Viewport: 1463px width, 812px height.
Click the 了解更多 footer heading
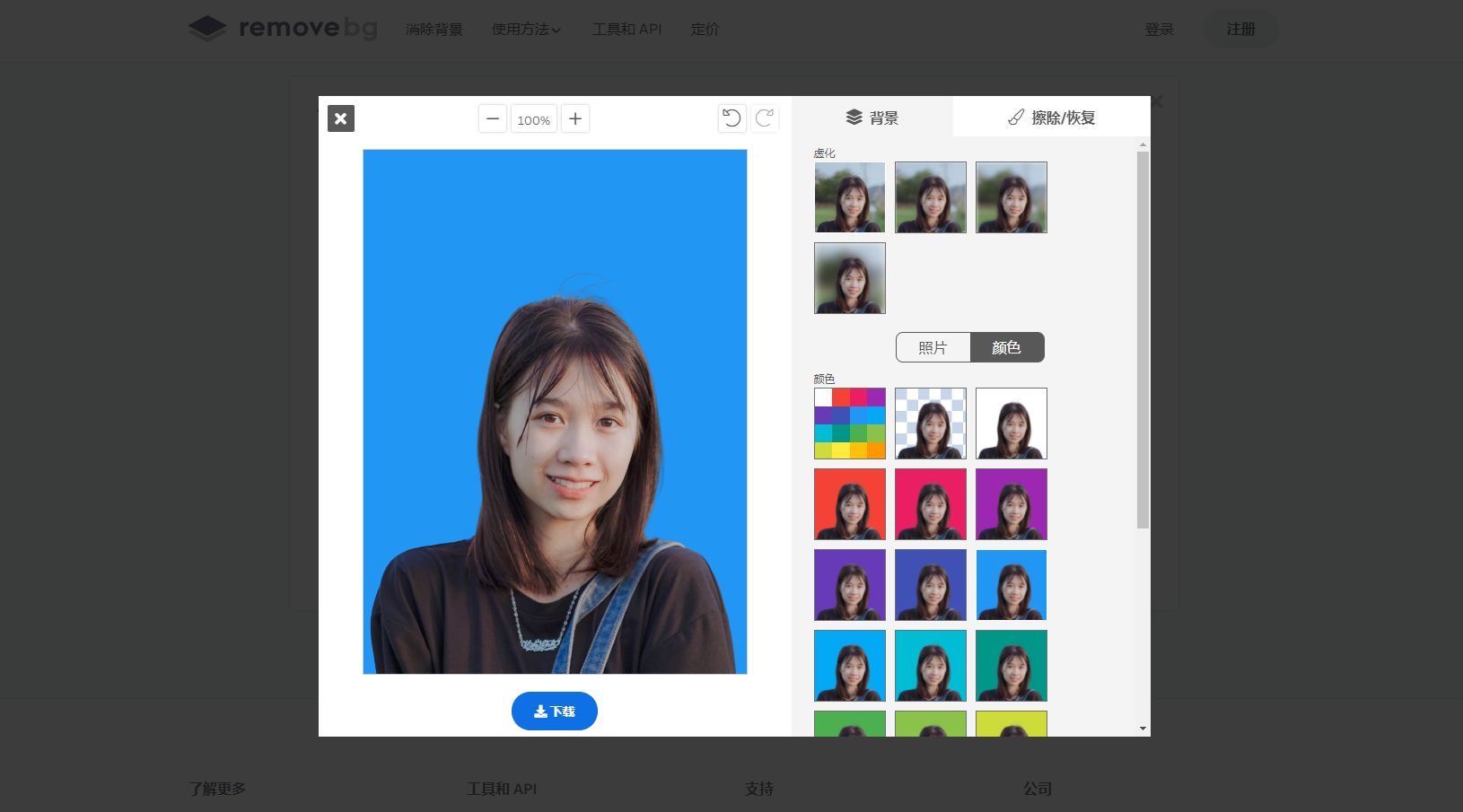pos(217,789)
